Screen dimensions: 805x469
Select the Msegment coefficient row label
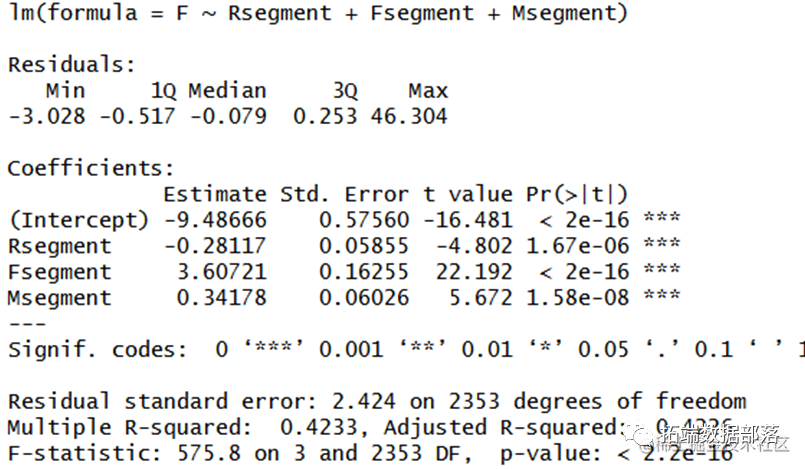pos(60,298)
